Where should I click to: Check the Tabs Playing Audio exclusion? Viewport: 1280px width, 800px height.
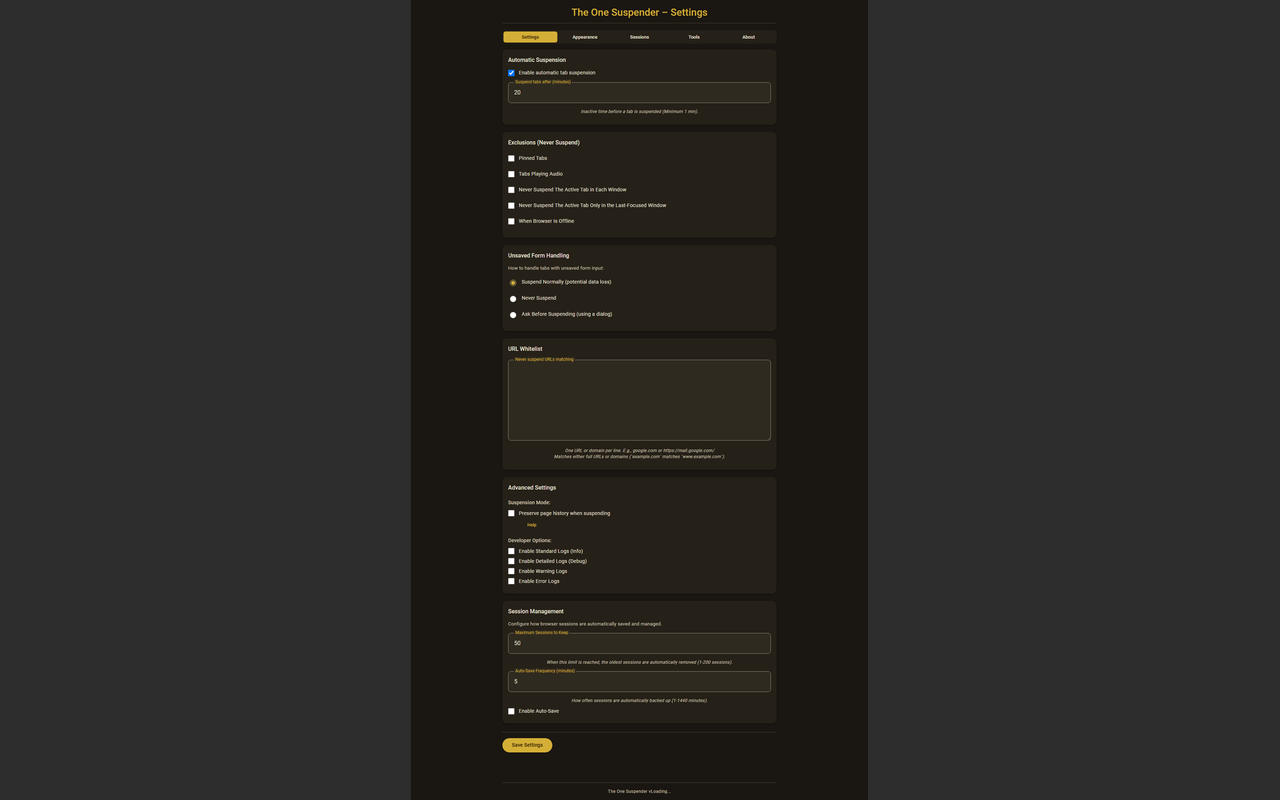pyautogui.click(x=511, y=174)
